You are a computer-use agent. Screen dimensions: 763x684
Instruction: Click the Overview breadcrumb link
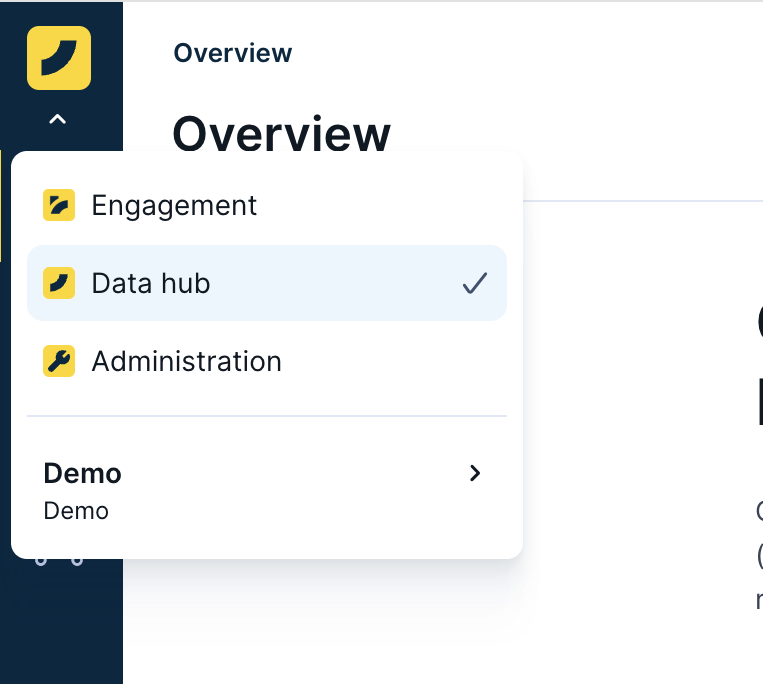tap(233, 53)
